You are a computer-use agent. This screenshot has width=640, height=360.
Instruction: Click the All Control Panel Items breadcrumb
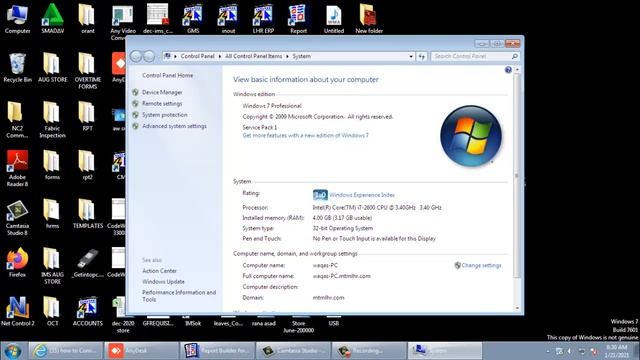click(x=253, y=56)
